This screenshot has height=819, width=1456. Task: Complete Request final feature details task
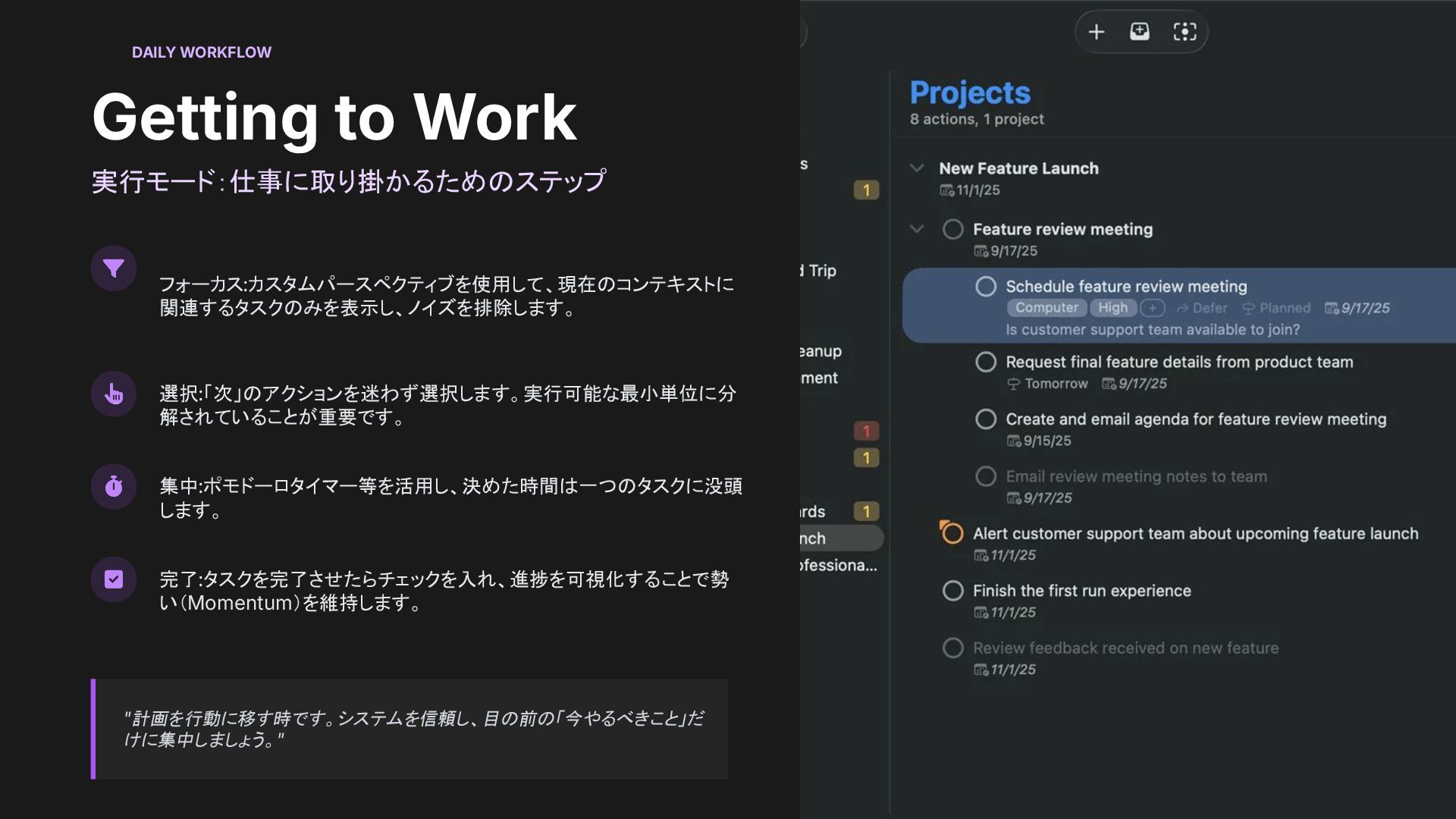tap(986, 362)
